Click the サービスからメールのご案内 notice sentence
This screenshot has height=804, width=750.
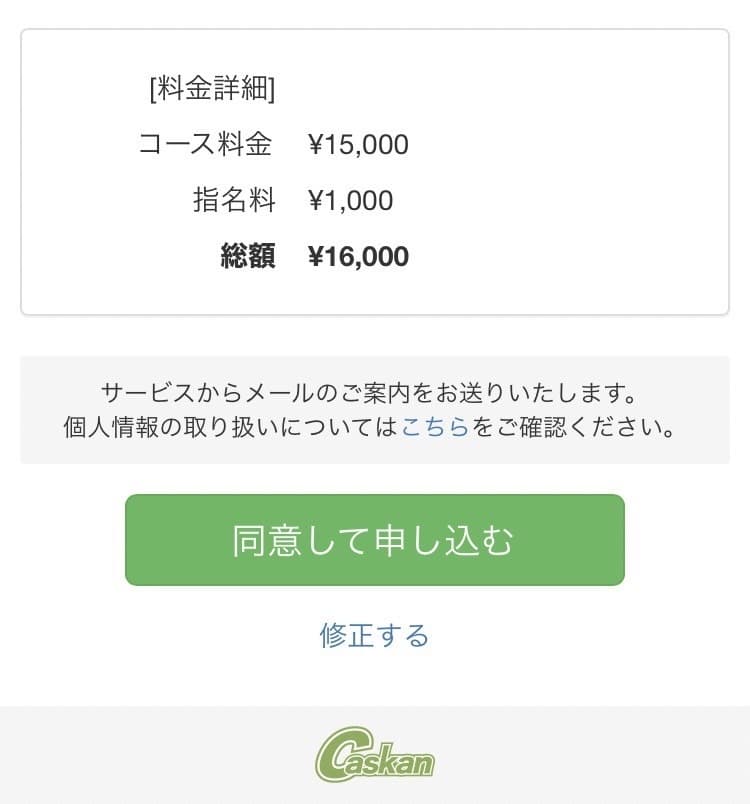[369, 391]
